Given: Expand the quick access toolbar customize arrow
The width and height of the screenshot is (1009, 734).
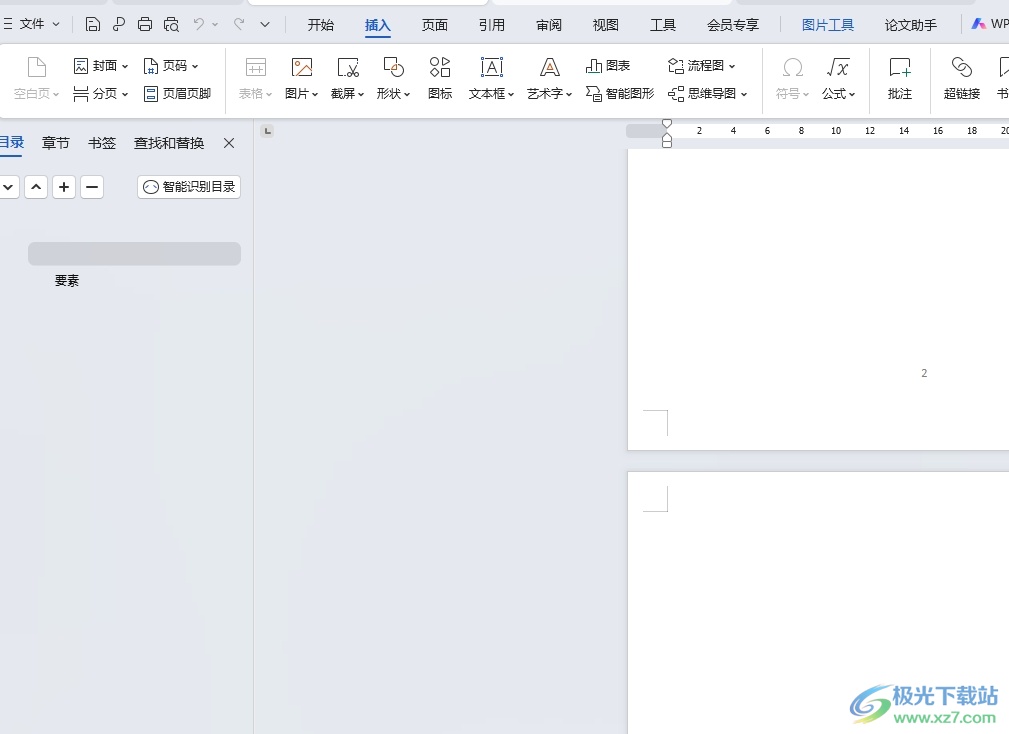Looking at the screenshot, I should click(264, 24).
